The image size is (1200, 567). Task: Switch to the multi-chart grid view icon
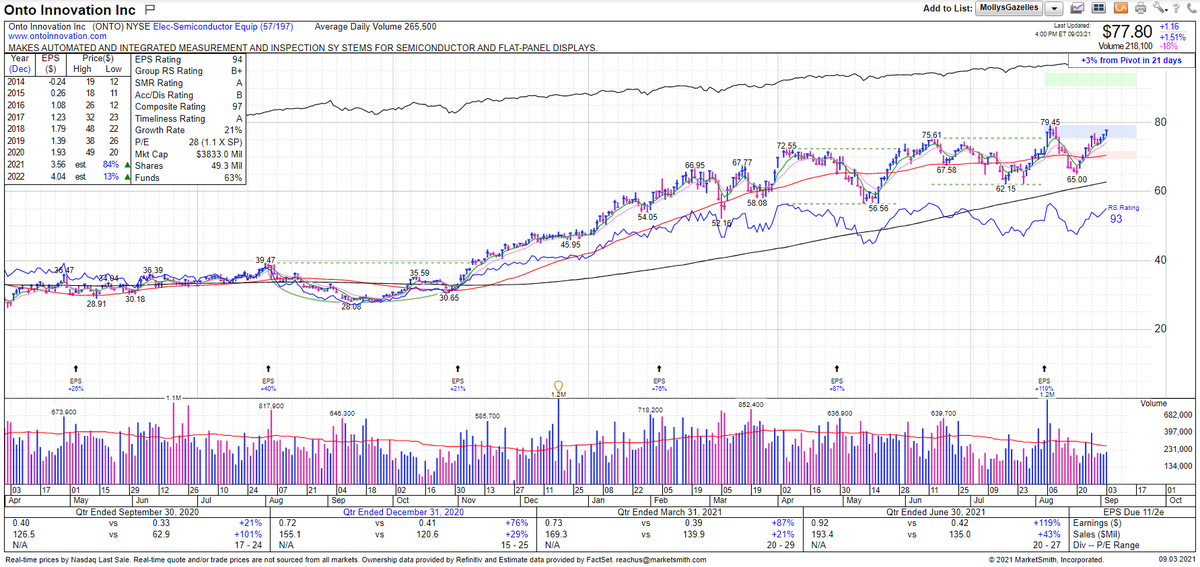point(1099,8)
